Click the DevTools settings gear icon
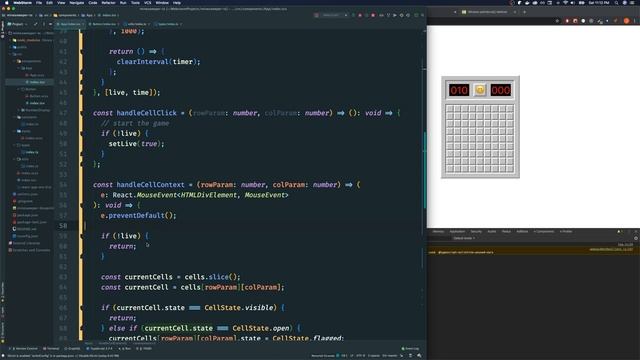640x360 pixels. coord(636,238)
